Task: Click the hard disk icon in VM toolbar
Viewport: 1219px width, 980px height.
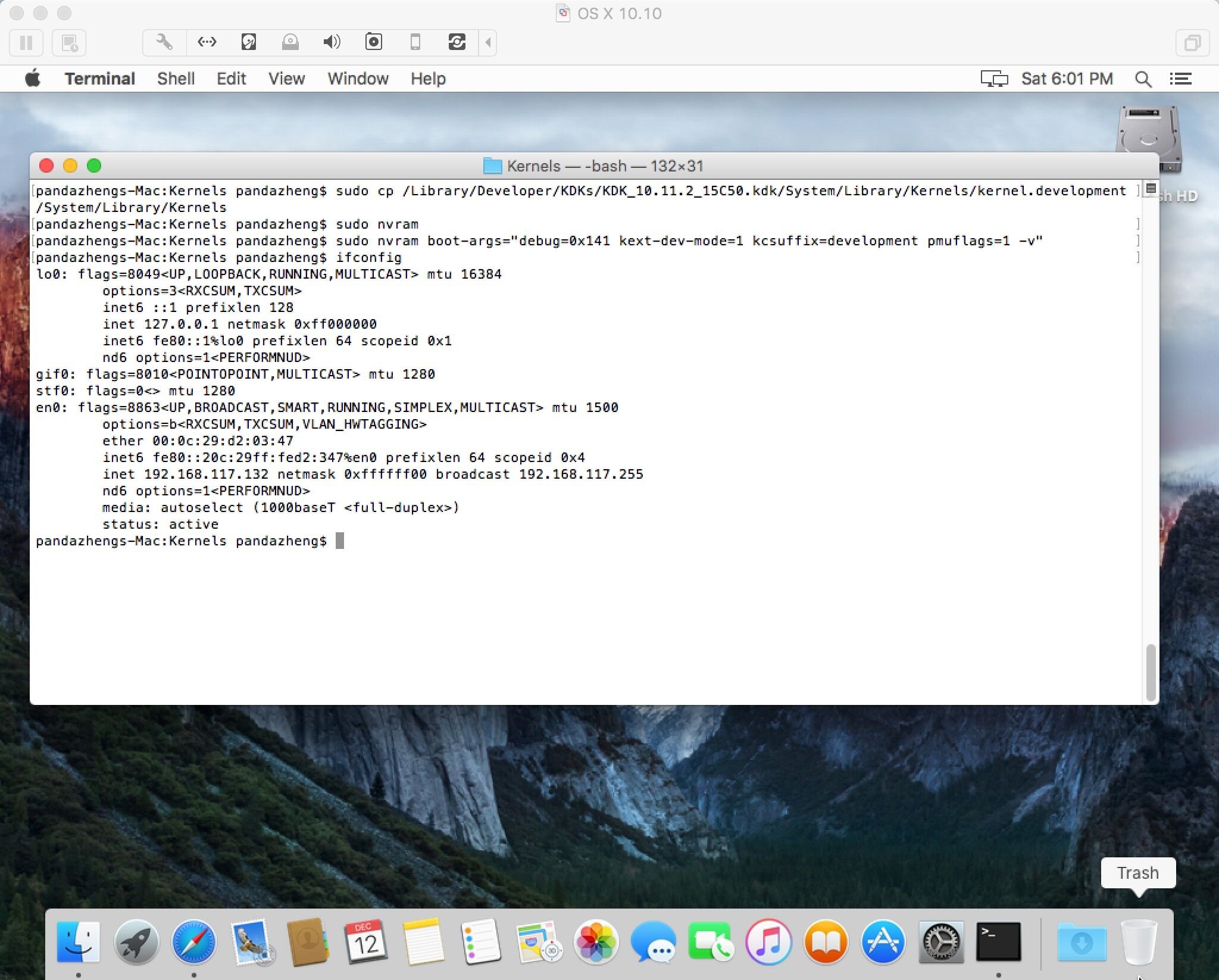Action: coord(248,42)
